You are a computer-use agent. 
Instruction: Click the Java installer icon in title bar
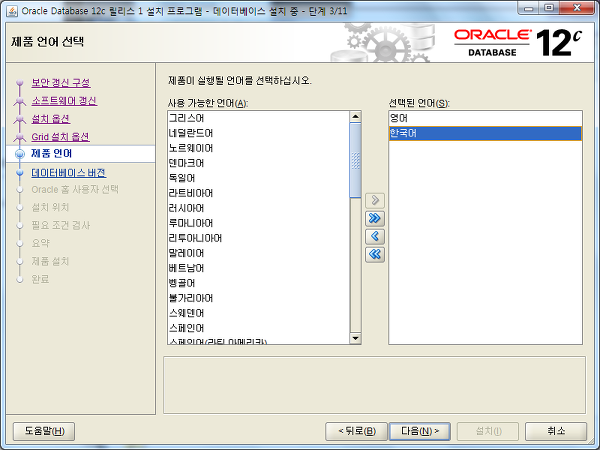[12, 11]
